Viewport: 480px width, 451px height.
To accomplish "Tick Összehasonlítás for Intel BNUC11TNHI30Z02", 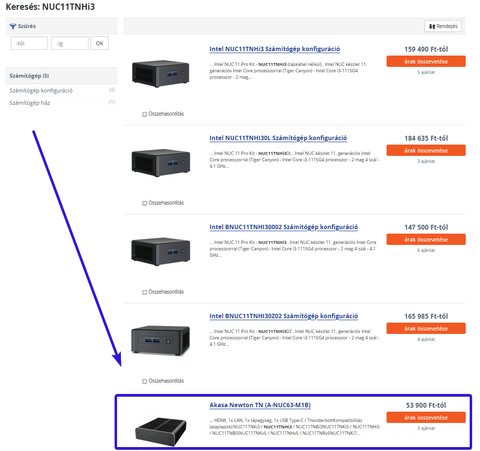I will click(x=145, y=381).
